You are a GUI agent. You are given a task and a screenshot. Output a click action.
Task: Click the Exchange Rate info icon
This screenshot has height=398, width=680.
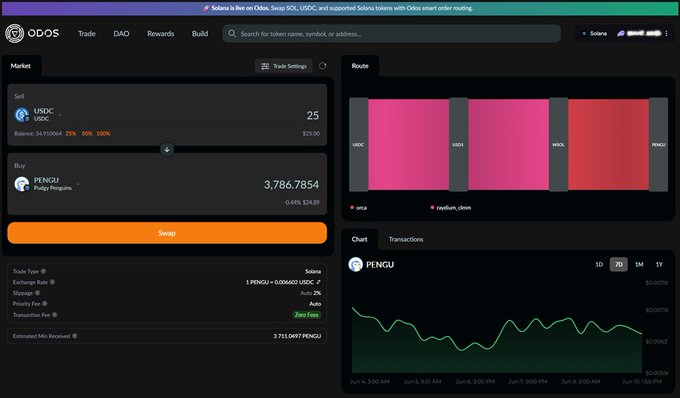tap(52, 282)
